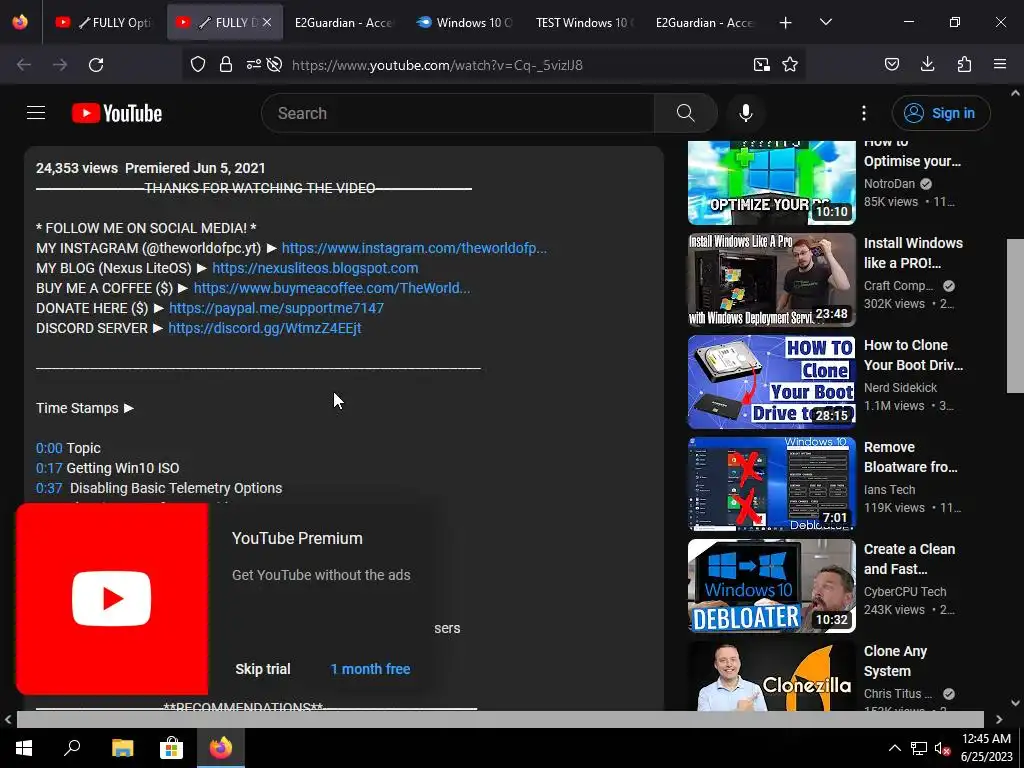This screenshot has height=768, width=1024.
Task: Click Skip trial in Premium popup
Action: [x=263, y=669]
